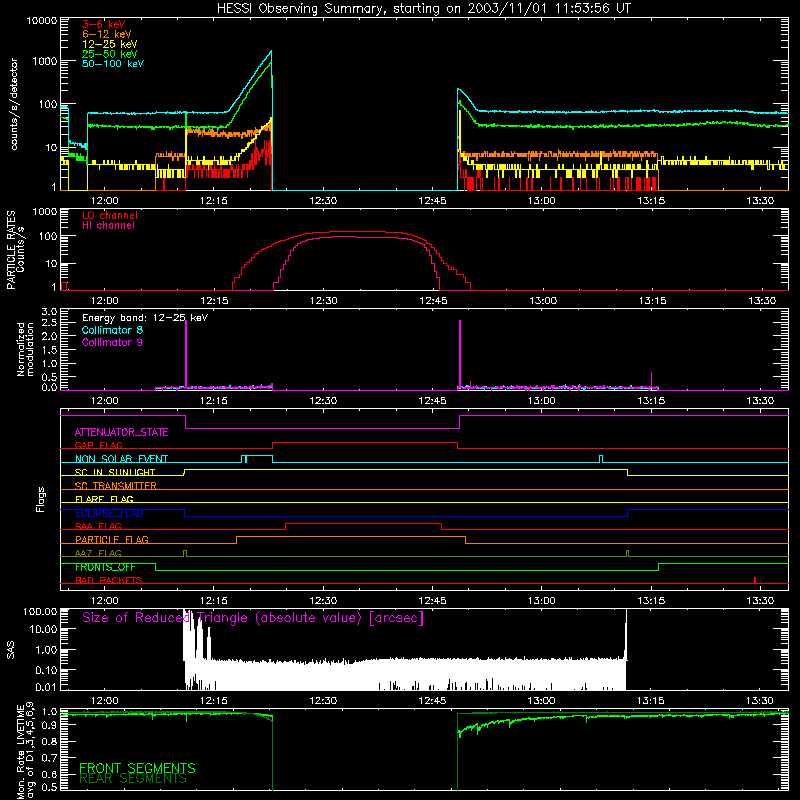Click the SAS y-axis label
Viewport: 800px width, 800px height.
click(x=11, y=650)
